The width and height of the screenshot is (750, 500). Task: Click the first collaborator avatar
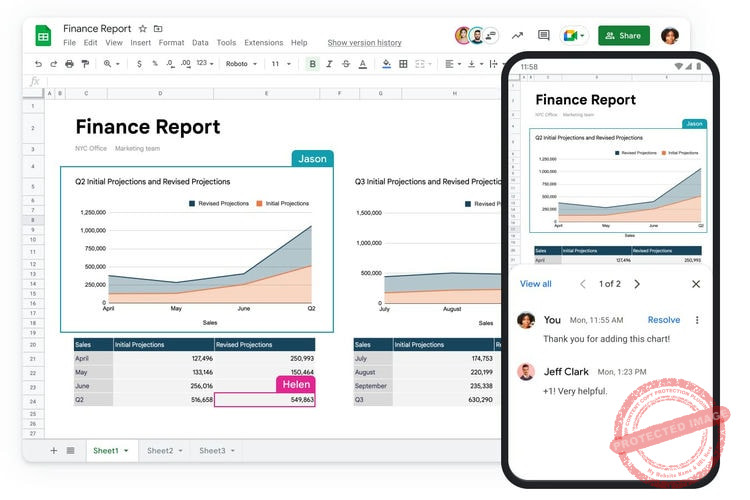click(463, 35)
